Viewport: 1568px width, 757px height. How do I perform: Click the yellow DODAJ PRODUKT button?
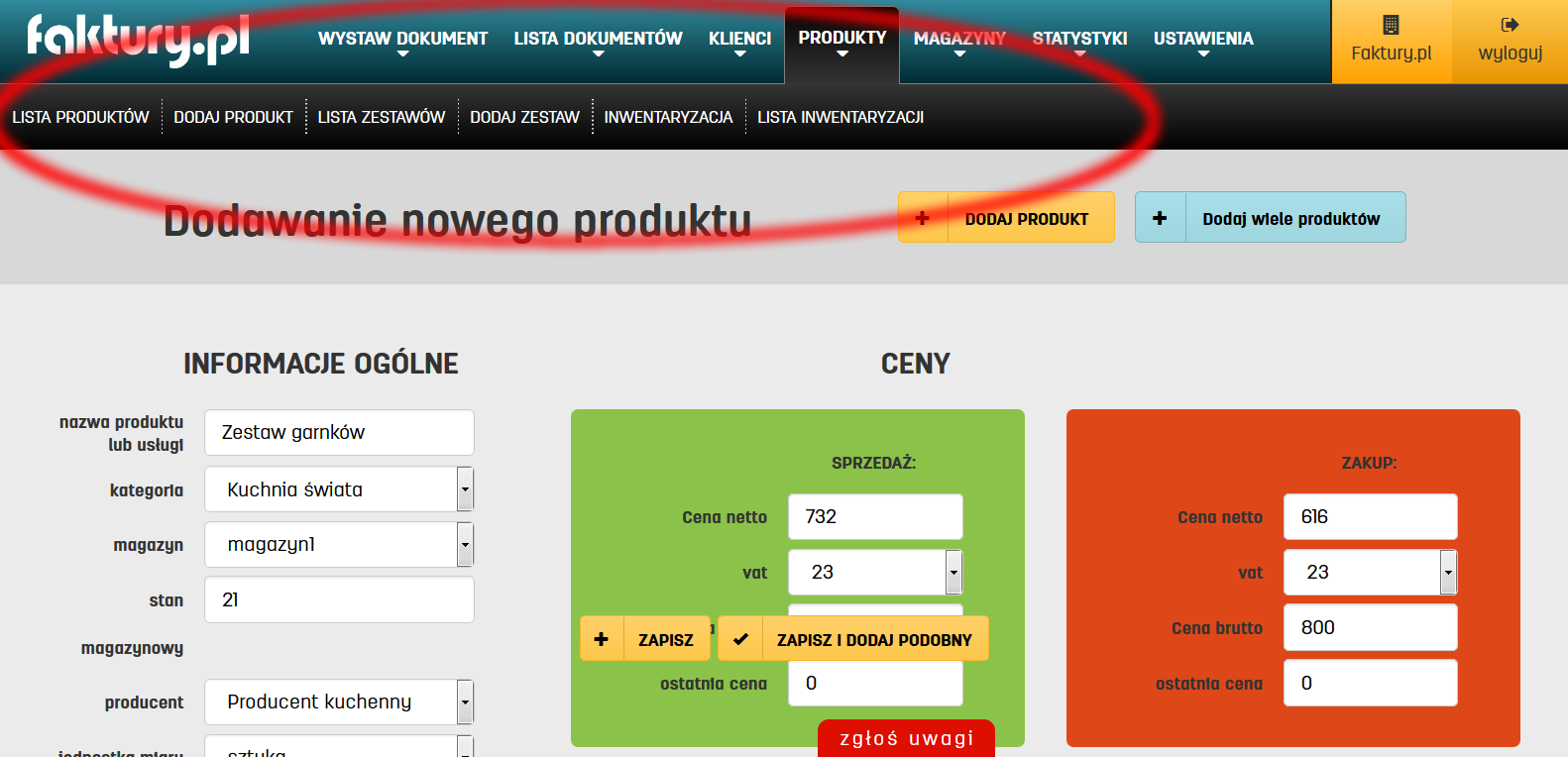point(1006,218)
